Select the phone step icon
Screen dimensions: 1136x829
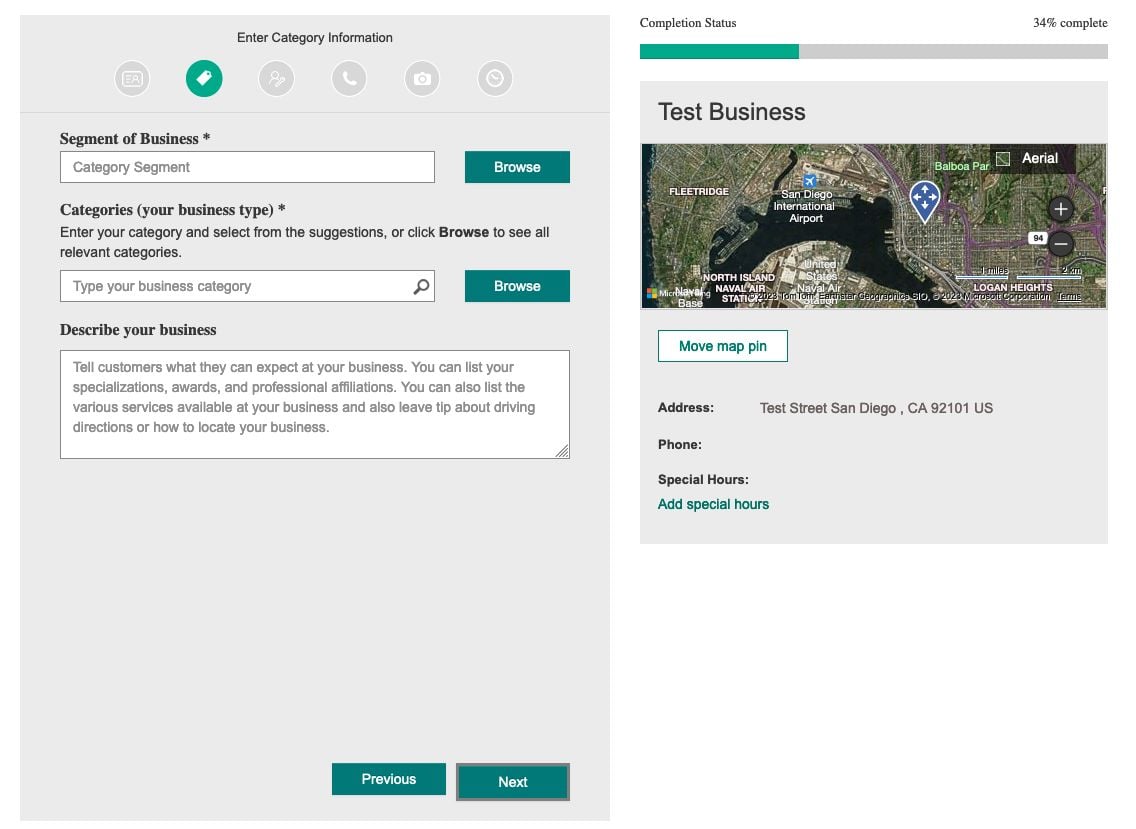(349, 78)
